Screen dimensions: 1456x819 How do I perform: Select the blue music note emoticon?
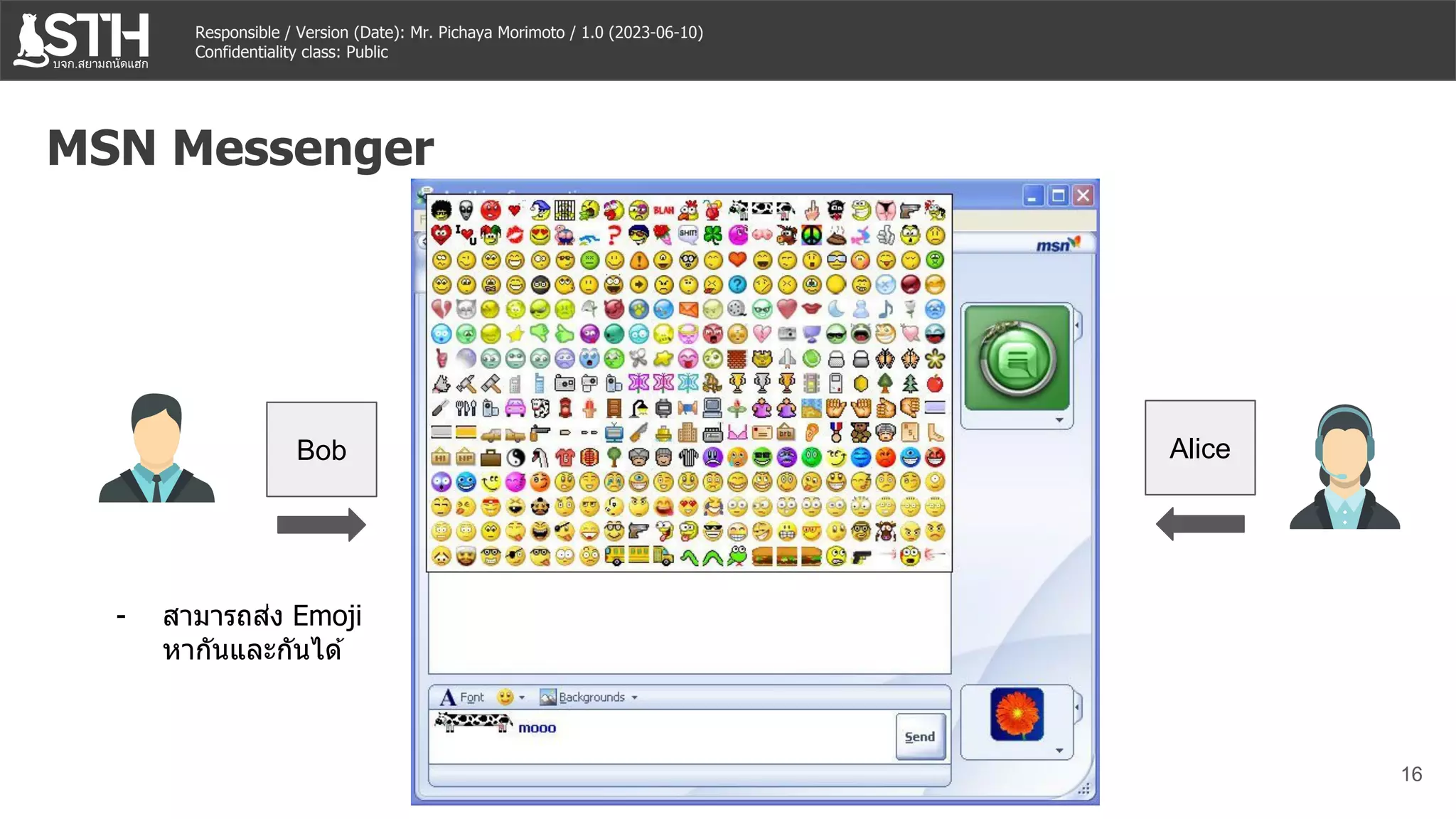click(x=885, y=309)
